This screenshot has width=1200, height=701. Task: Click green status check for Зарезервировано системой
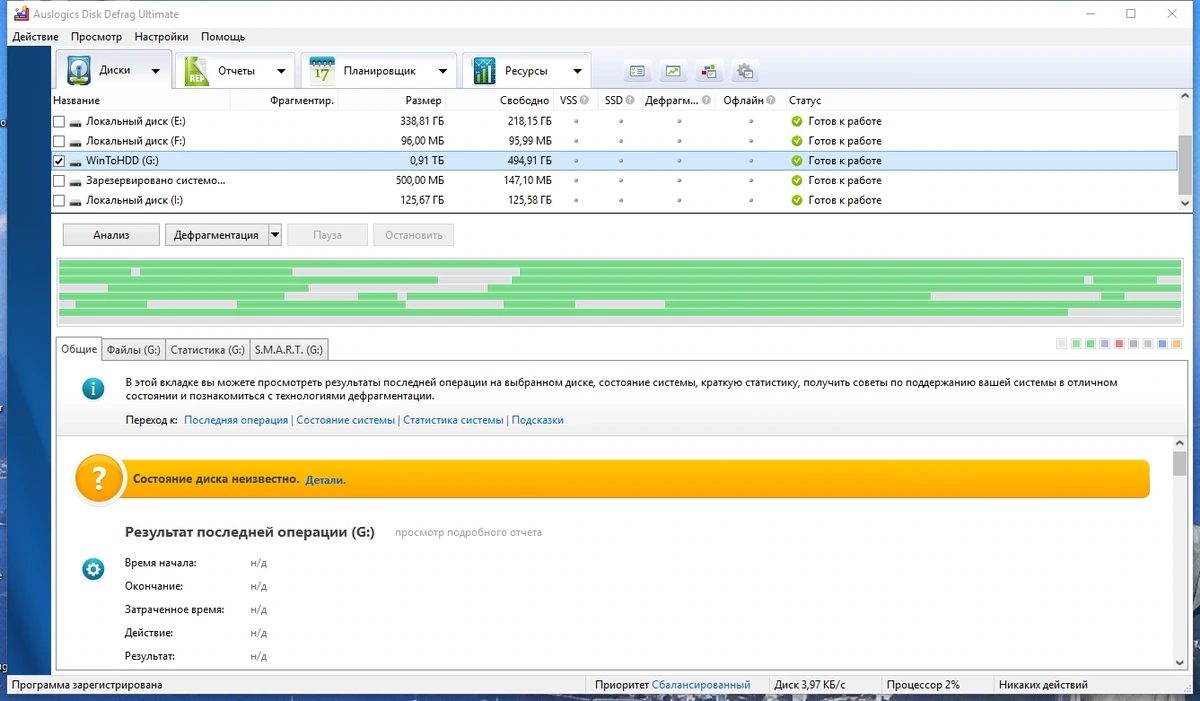click(797, 181)
